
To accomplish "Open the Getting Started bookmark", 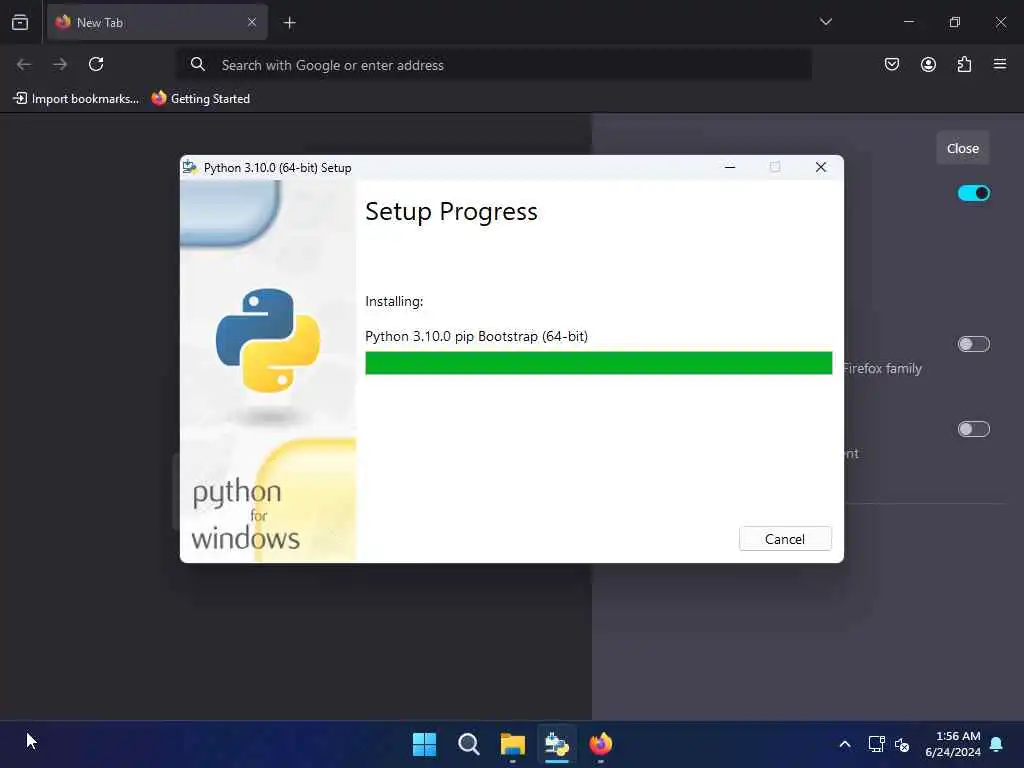I will (x=201, y=99).
